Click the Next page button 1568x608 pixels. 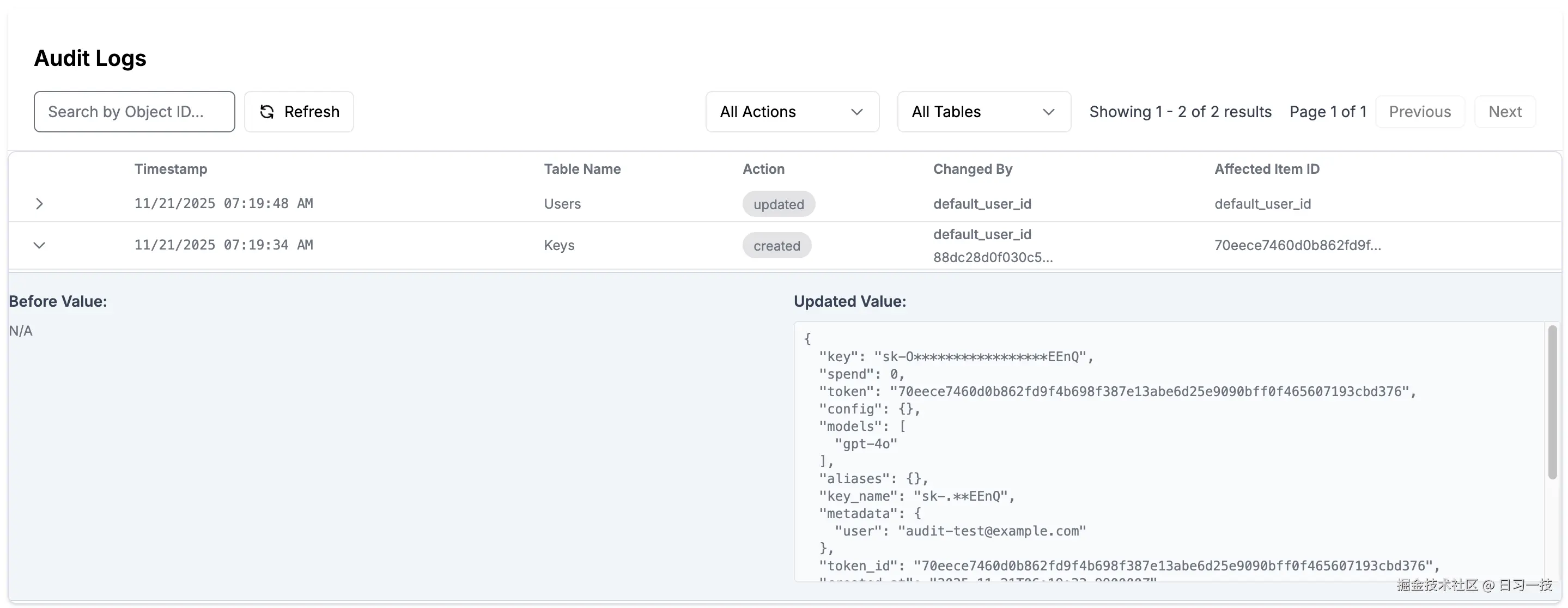pyautogui.click(x=1504, y=111)
